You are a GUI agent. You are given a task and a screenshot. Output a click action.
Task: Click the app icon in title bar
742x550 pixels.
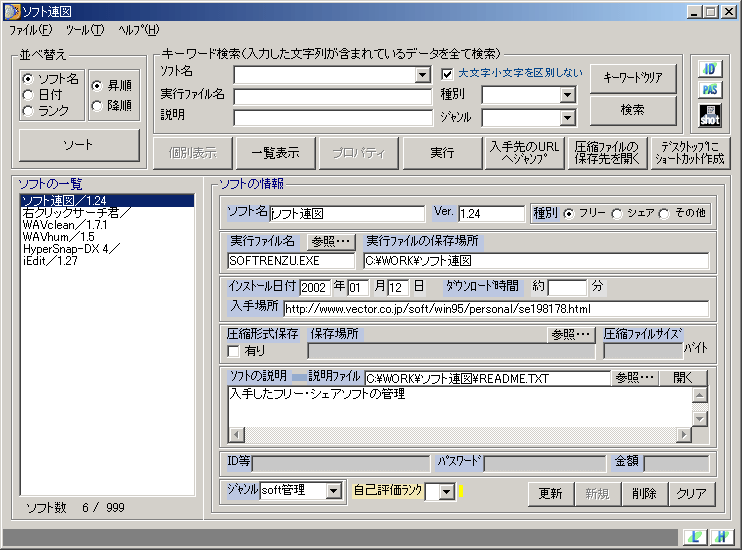12,12
